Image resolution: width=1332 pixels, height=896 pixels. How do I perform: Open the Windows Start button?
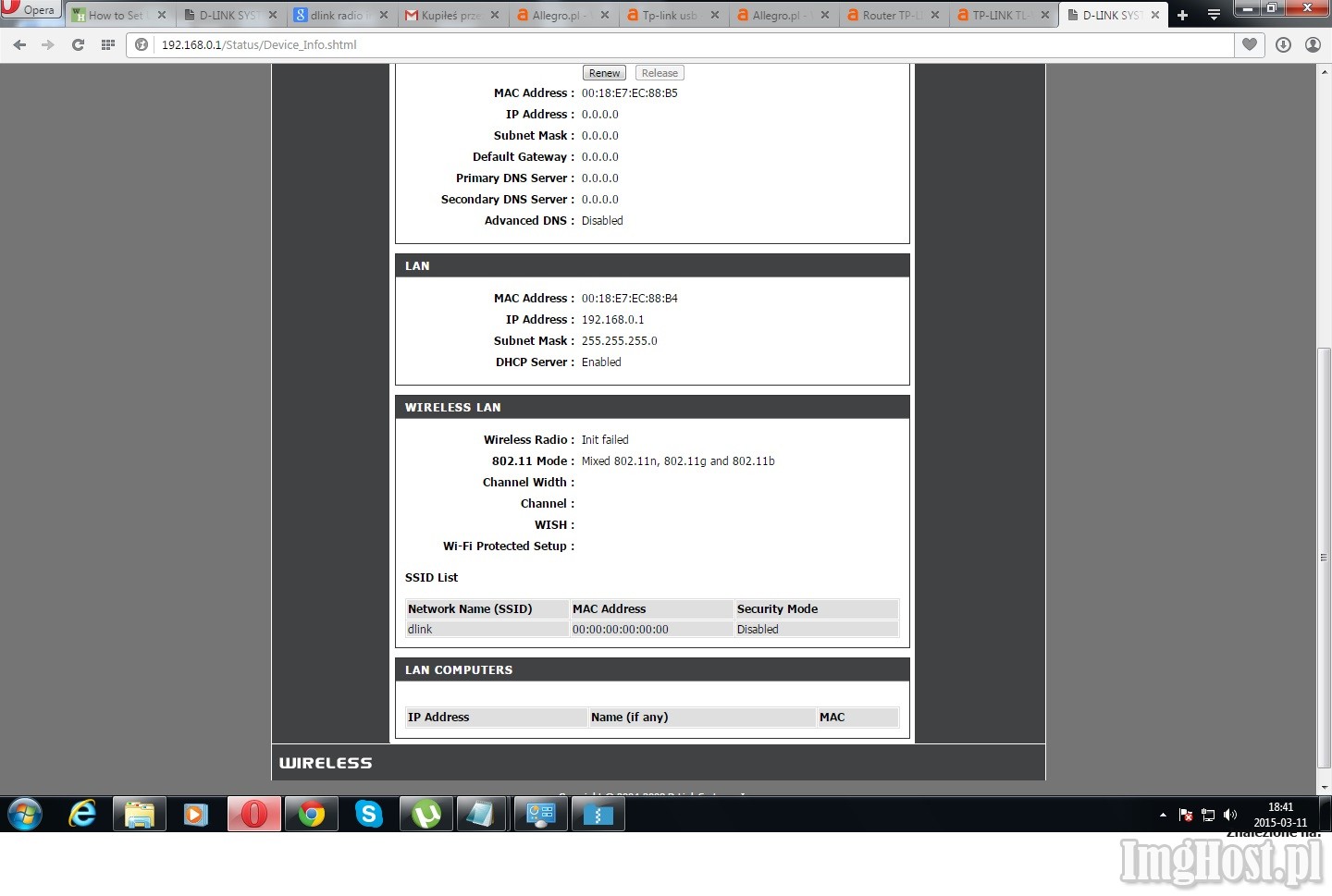25,815
